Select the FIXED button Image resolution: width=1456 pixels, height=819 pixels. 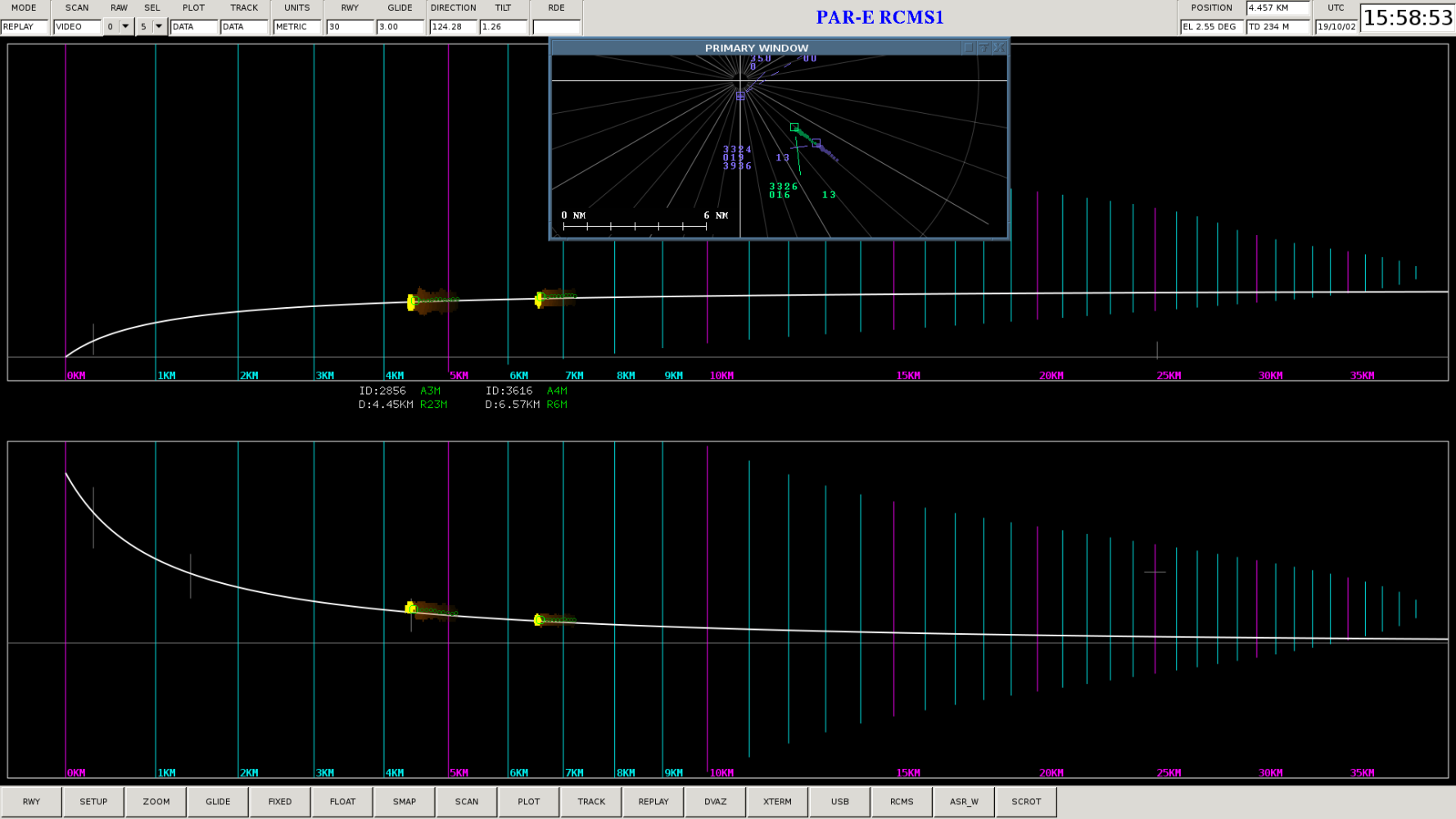(x=280, y=802)
